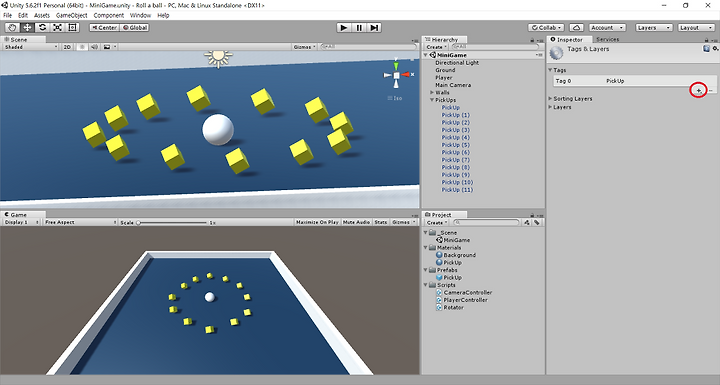Open Collab dropdown

coord(546,28)
